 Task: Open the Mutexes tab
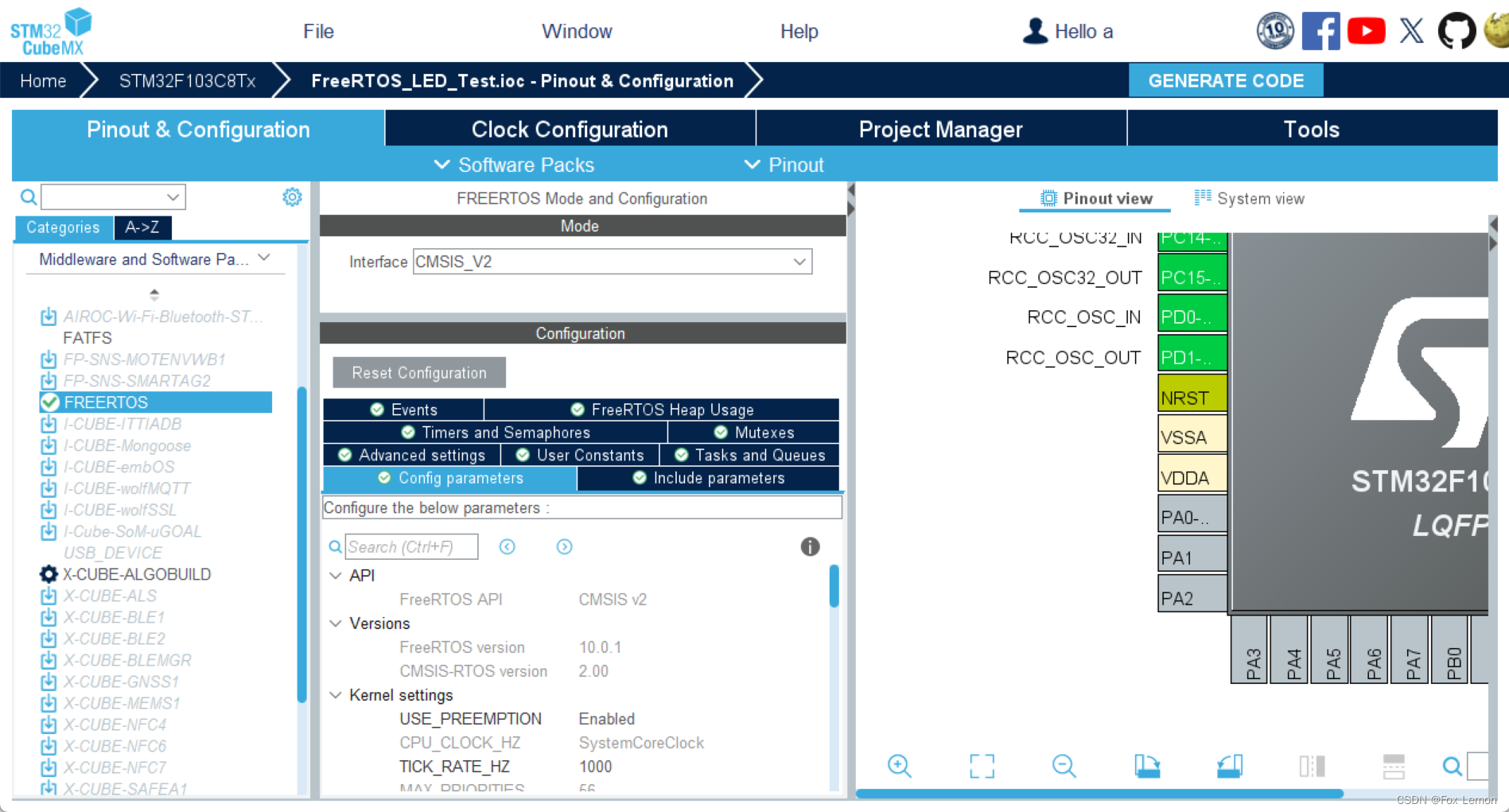coord(754,433)
